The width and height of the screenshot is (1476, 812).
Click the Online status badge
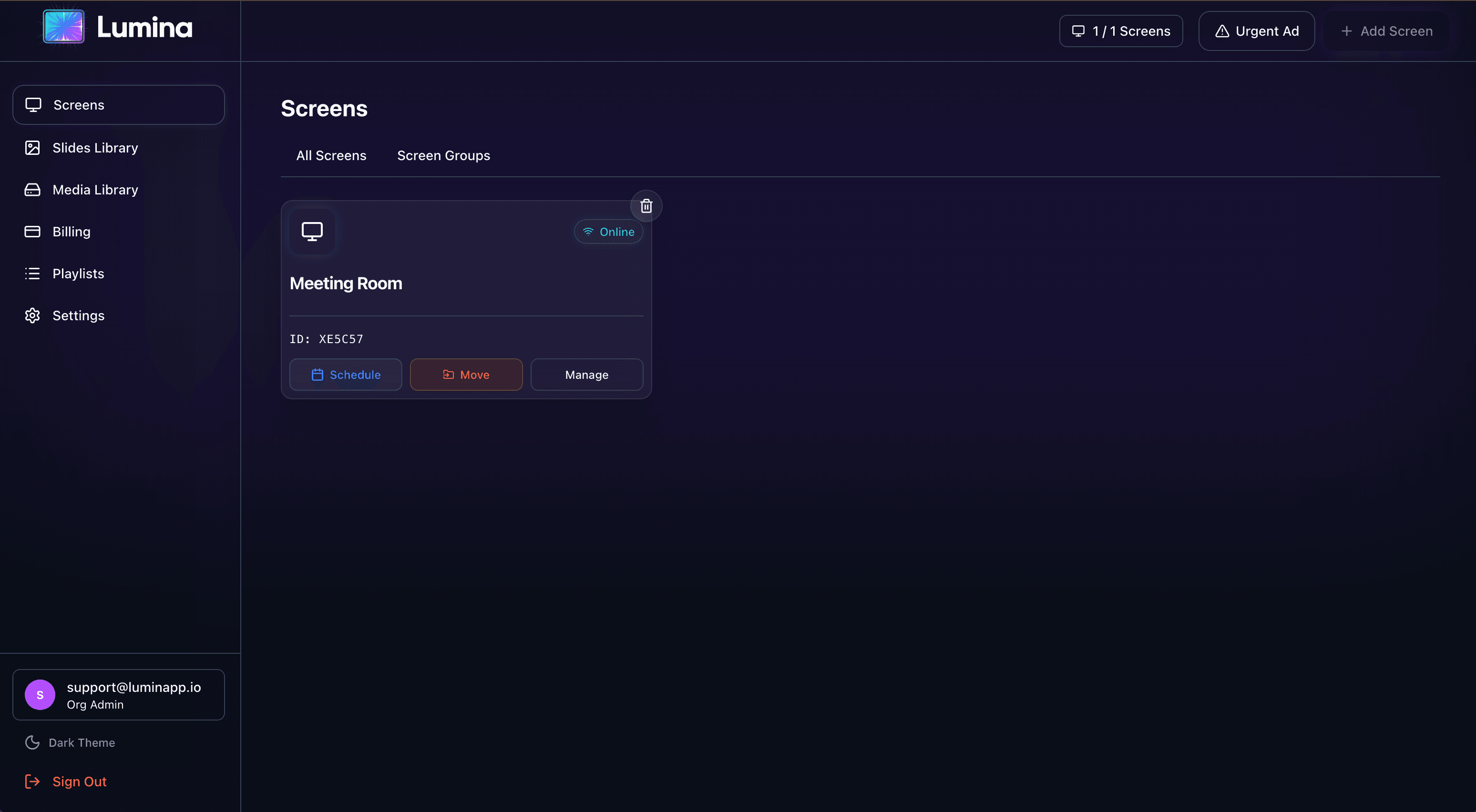coord(608,231)
